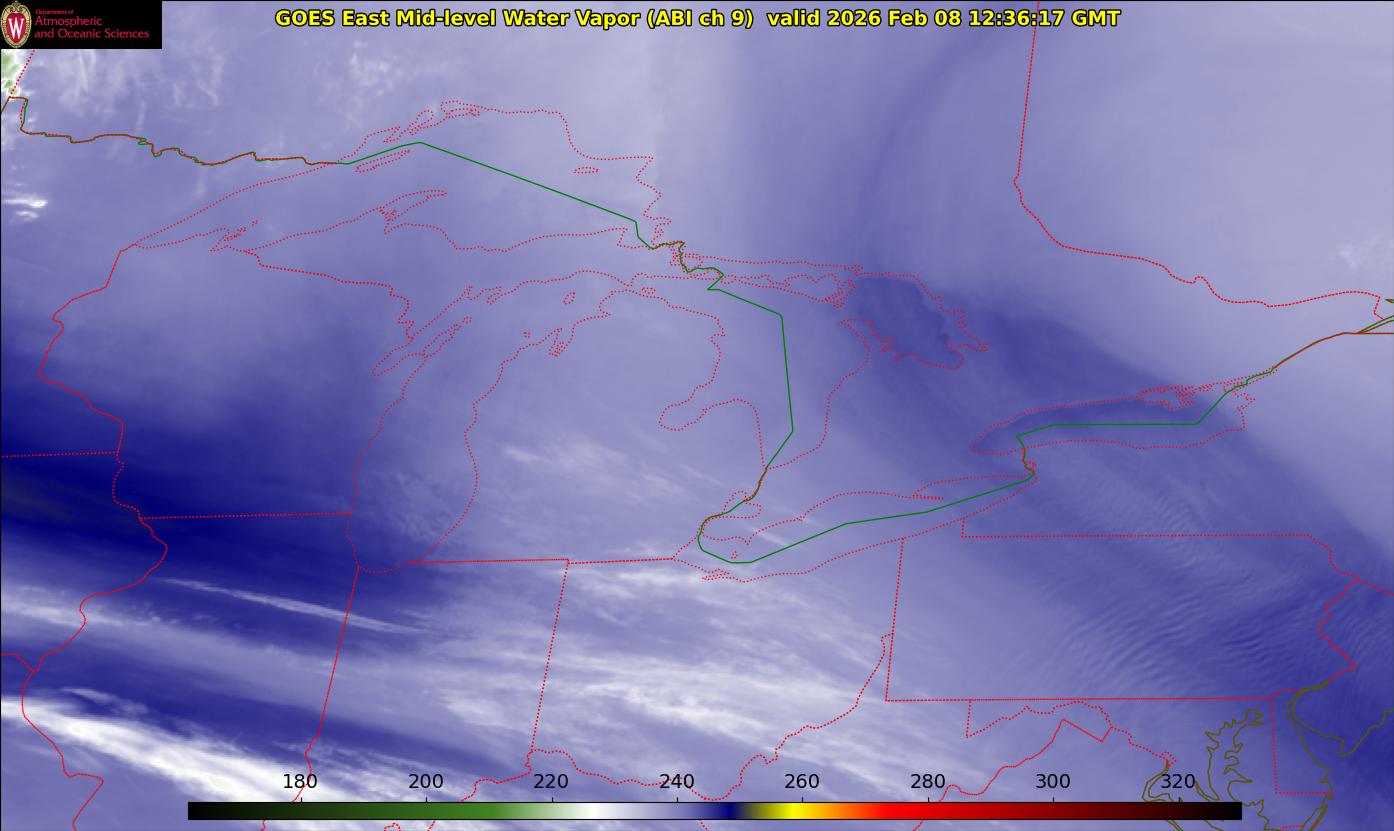Select the 240 value on the color scale
Screen dimensions: 1394x831
coord(677,781)
